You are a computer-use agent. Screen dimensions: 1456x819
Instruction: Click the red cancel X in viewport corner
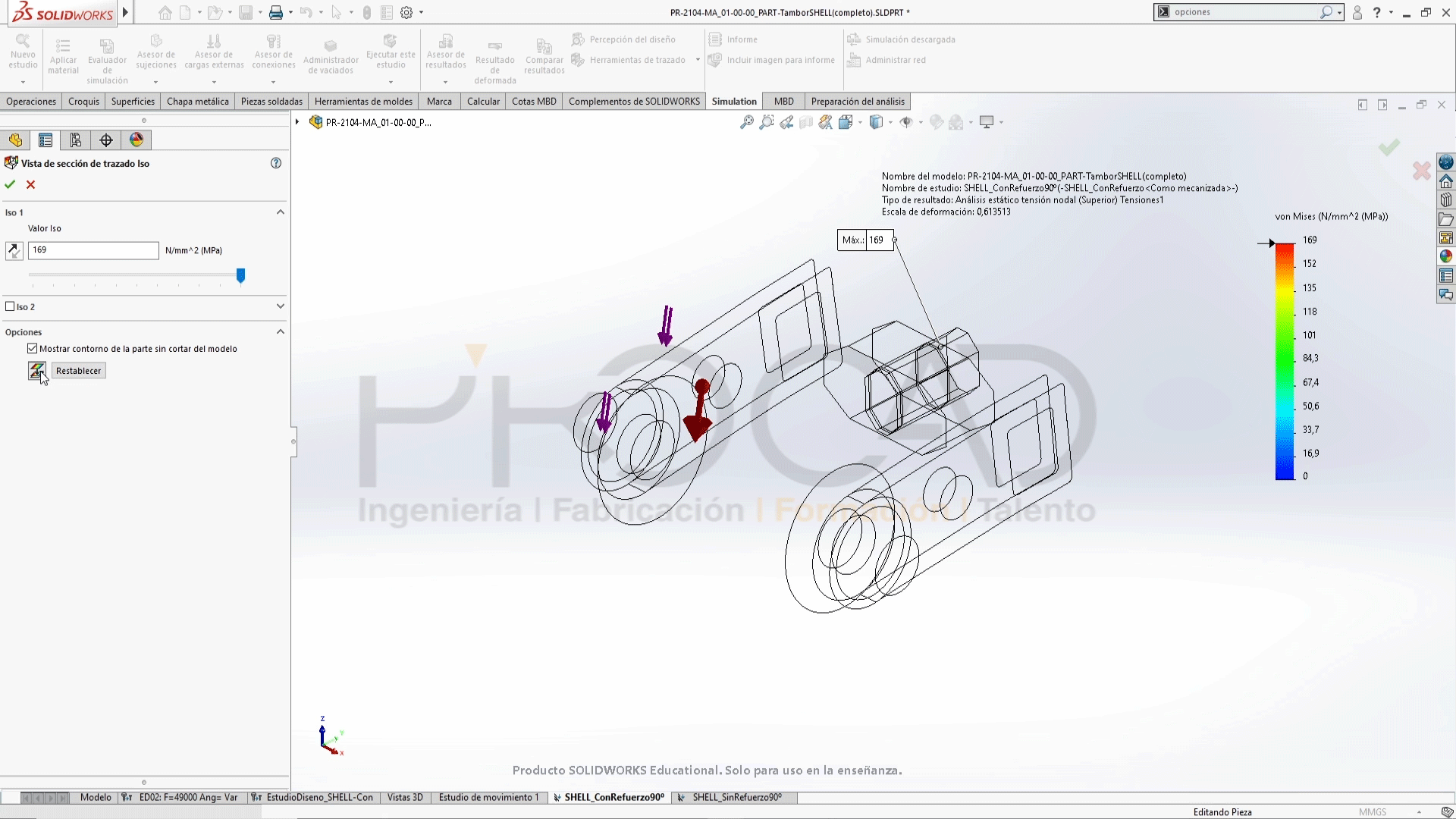point(1422,171)
